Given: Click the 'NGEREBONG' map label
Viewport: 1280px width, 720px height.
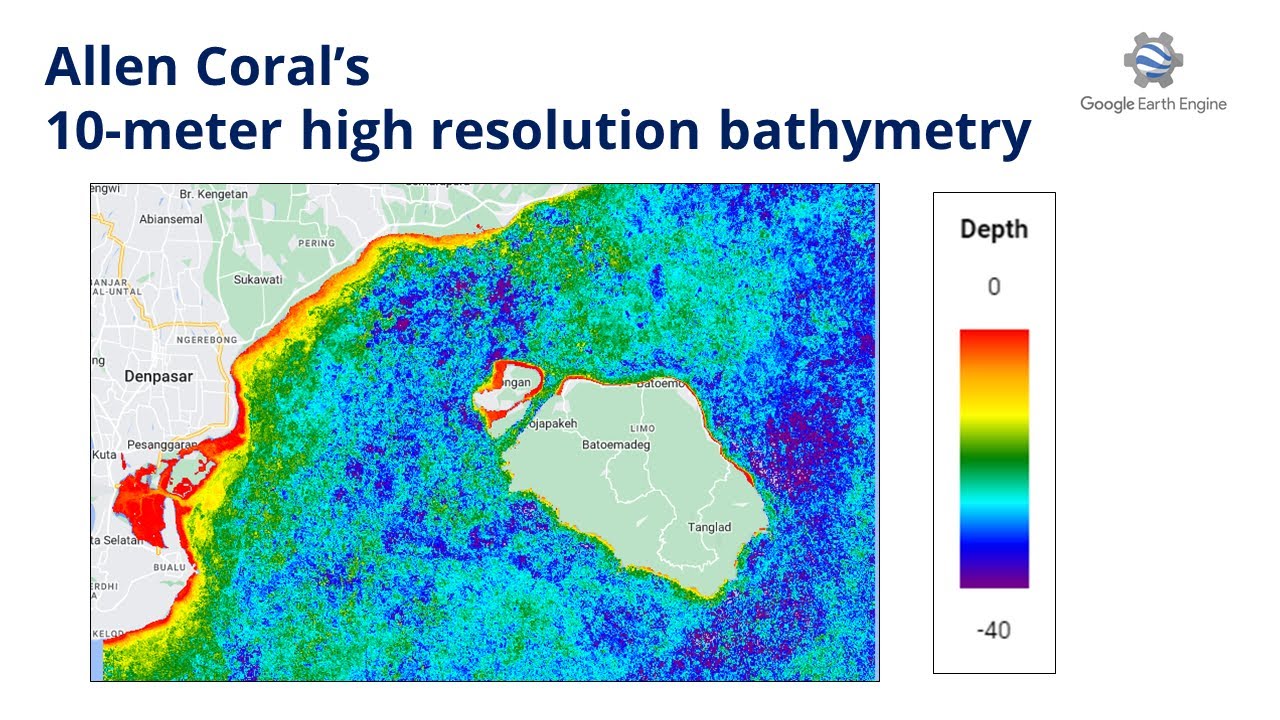Looking at the screenshot, I should (206, 340).
